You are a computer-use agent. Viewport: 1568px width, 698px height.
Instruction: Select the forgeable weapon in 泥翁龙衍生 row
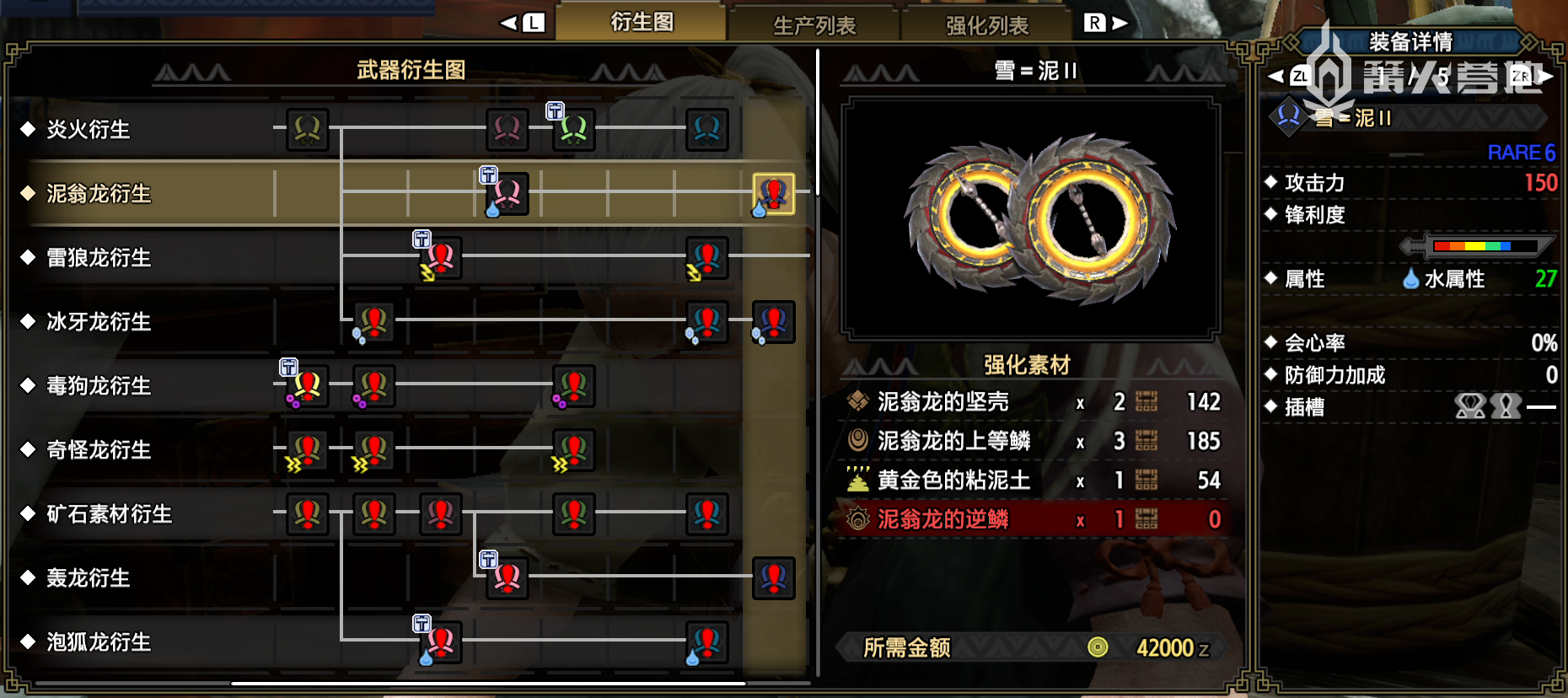[507, 194]
